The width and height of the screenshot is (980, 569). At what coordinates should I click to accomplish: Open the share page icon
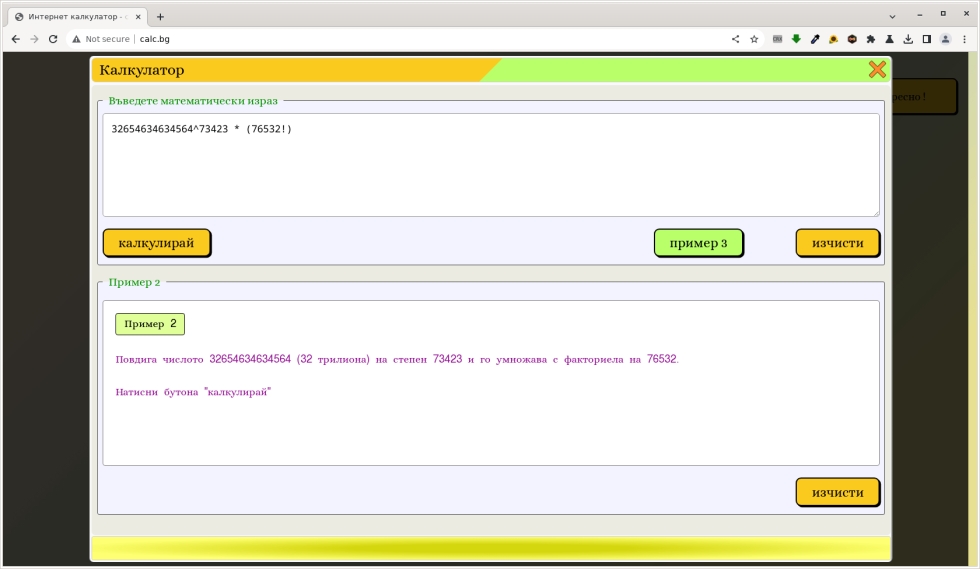pyautogui.click(x=736, y=39)
